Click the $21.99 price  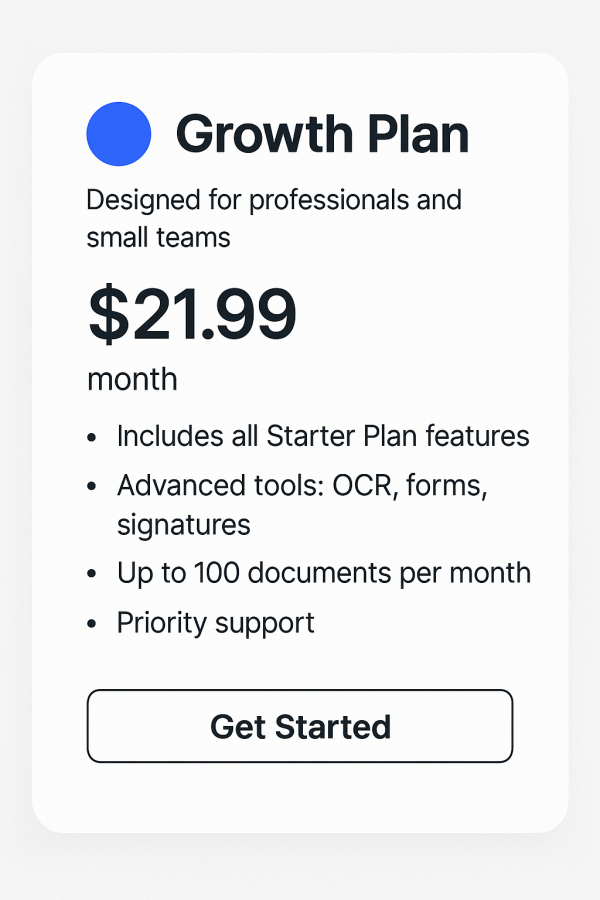click(192, 314)
